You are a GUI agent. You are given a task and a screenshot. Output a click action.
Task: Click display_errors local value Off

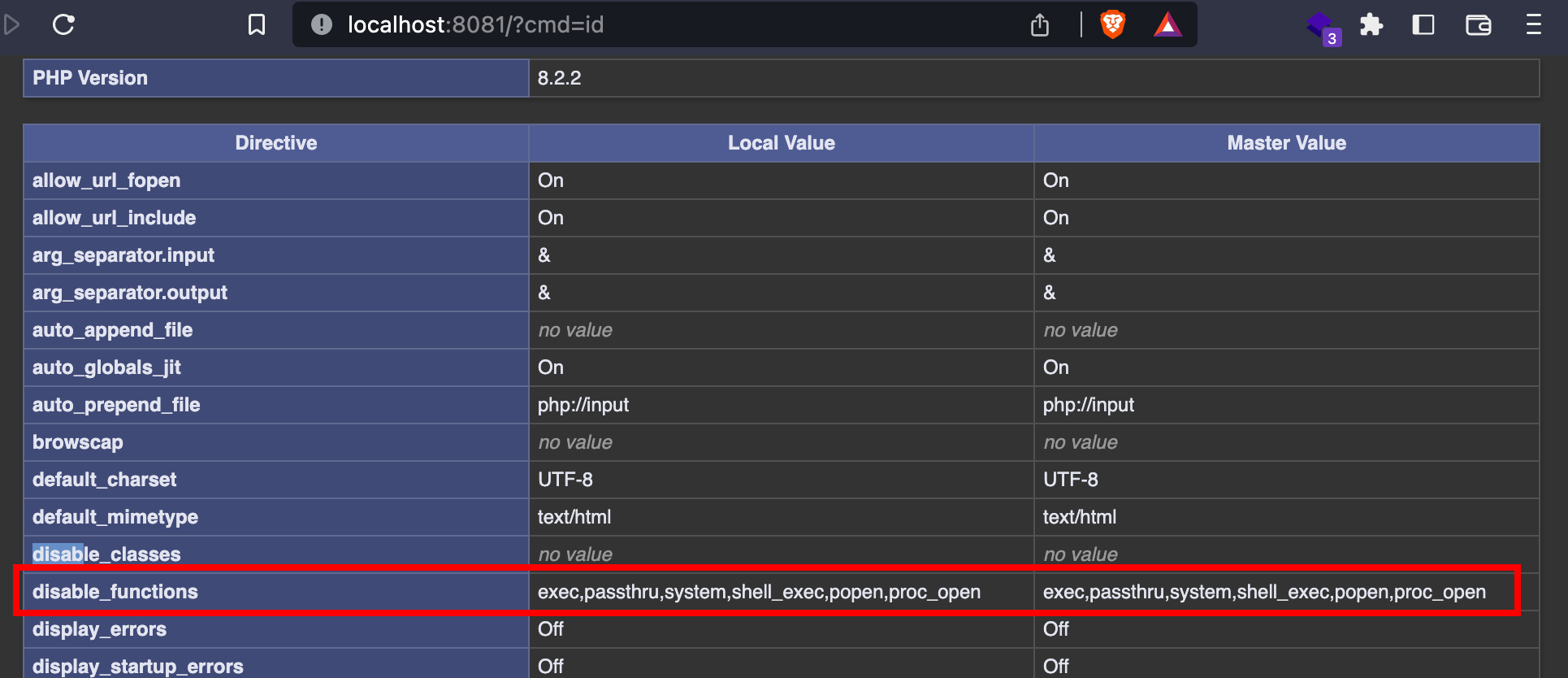tap(551, 629)
